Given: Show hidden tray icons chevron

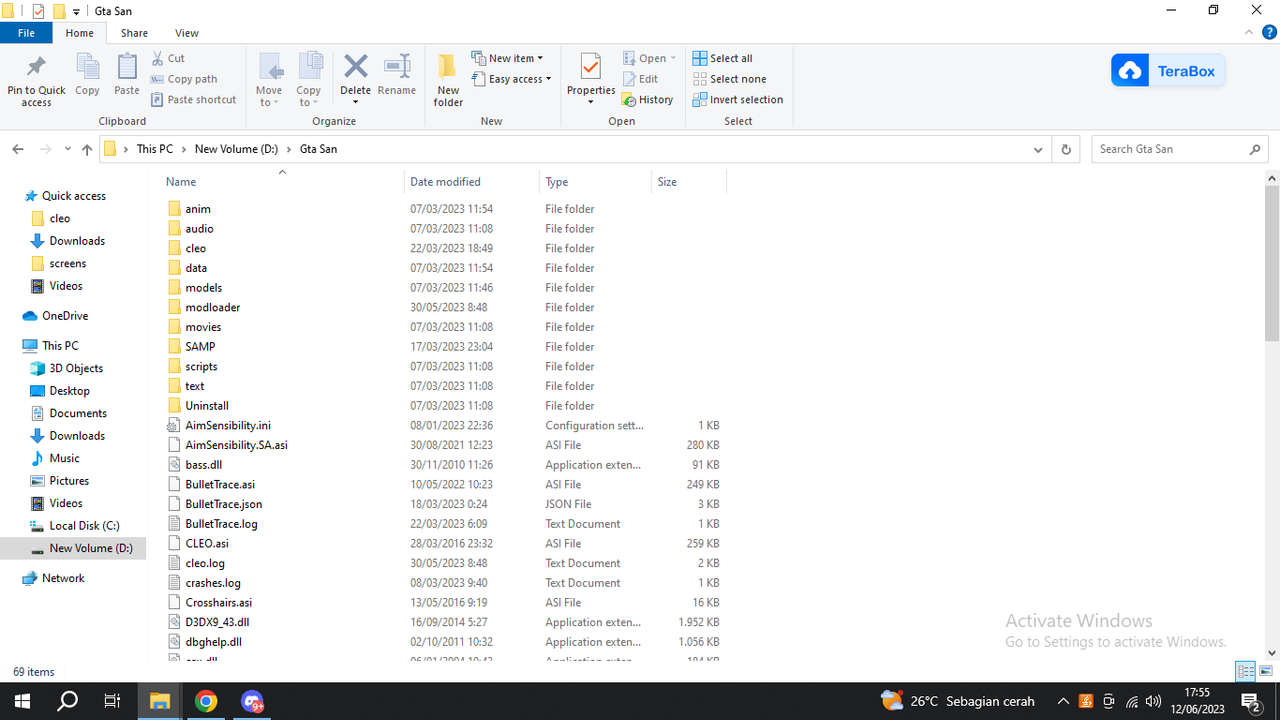Looking at the screenshot, I should tap(1063, 701).
